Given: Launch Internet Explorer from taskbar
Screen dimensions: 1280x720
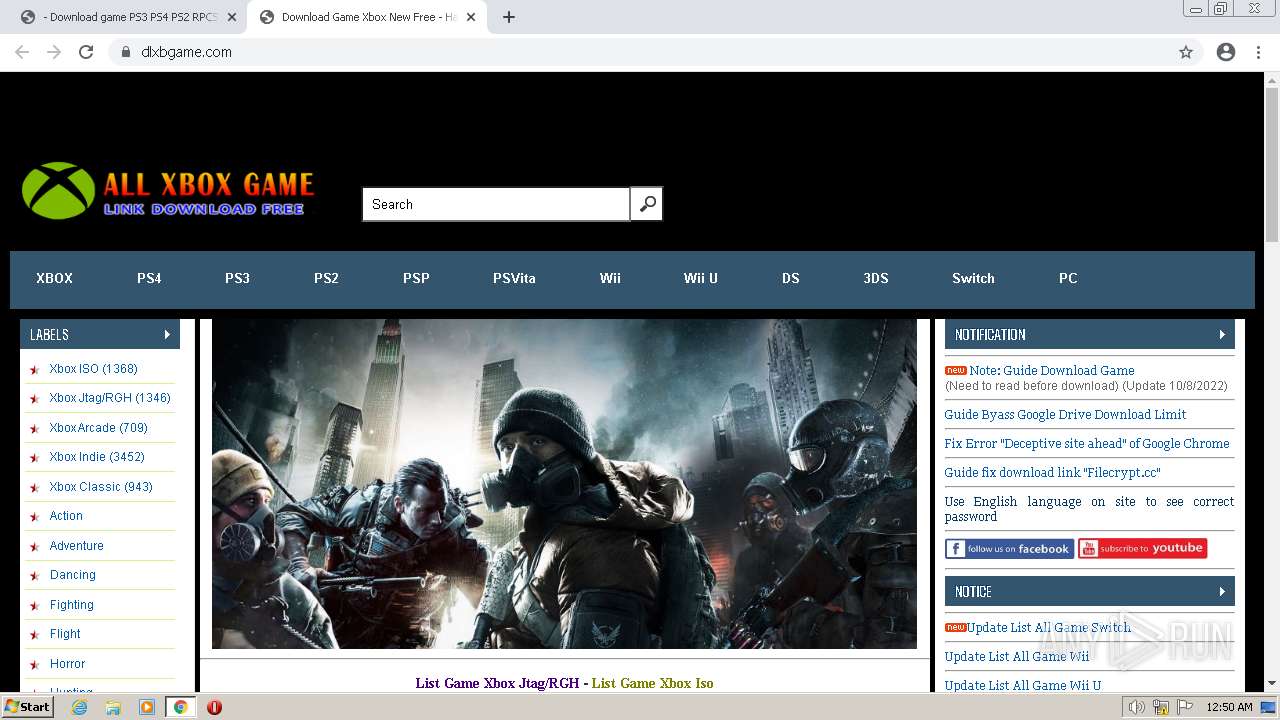Looking at the screenshot, I should tap(79, 707).
